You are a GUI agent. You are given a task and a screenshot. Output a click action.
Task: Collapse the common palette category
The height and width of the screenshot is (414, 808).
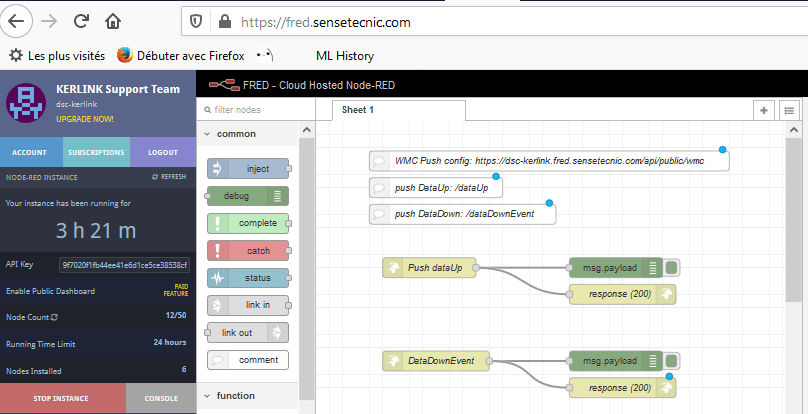click(x=236, y=133)
